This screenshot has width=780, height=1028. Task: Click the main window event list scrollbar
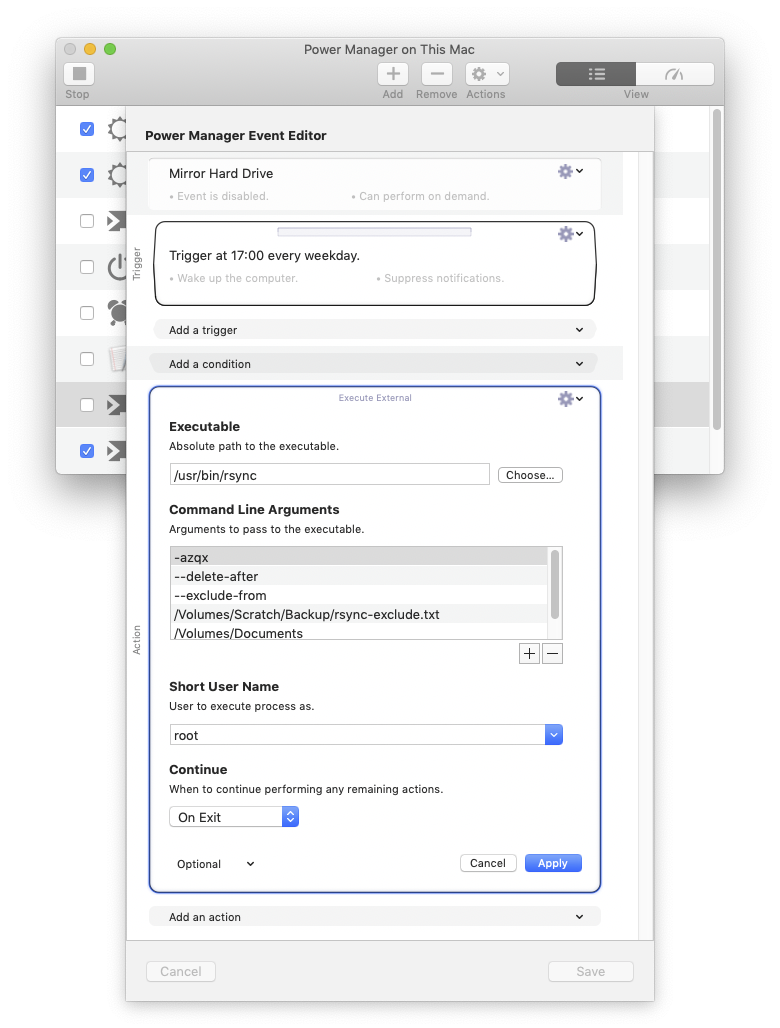(717, 269)
